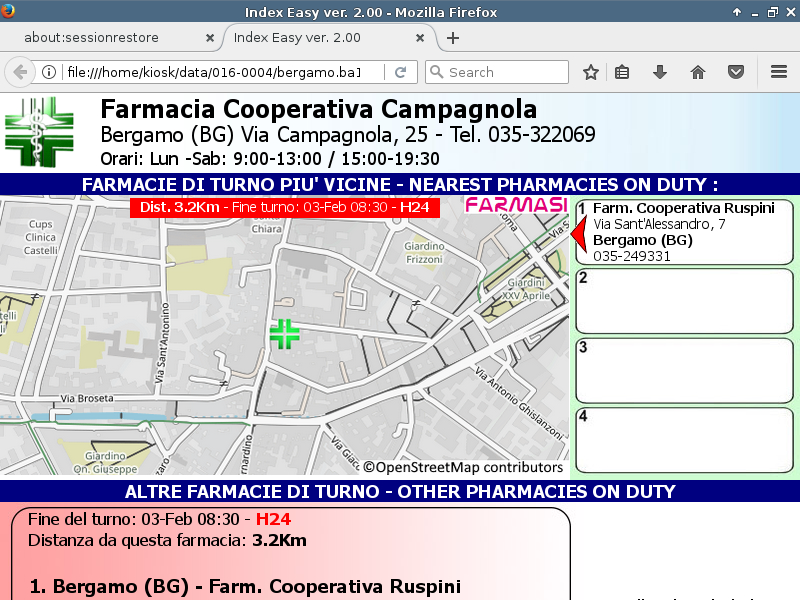Open a new tab with plus button

(x=453, y=38)
